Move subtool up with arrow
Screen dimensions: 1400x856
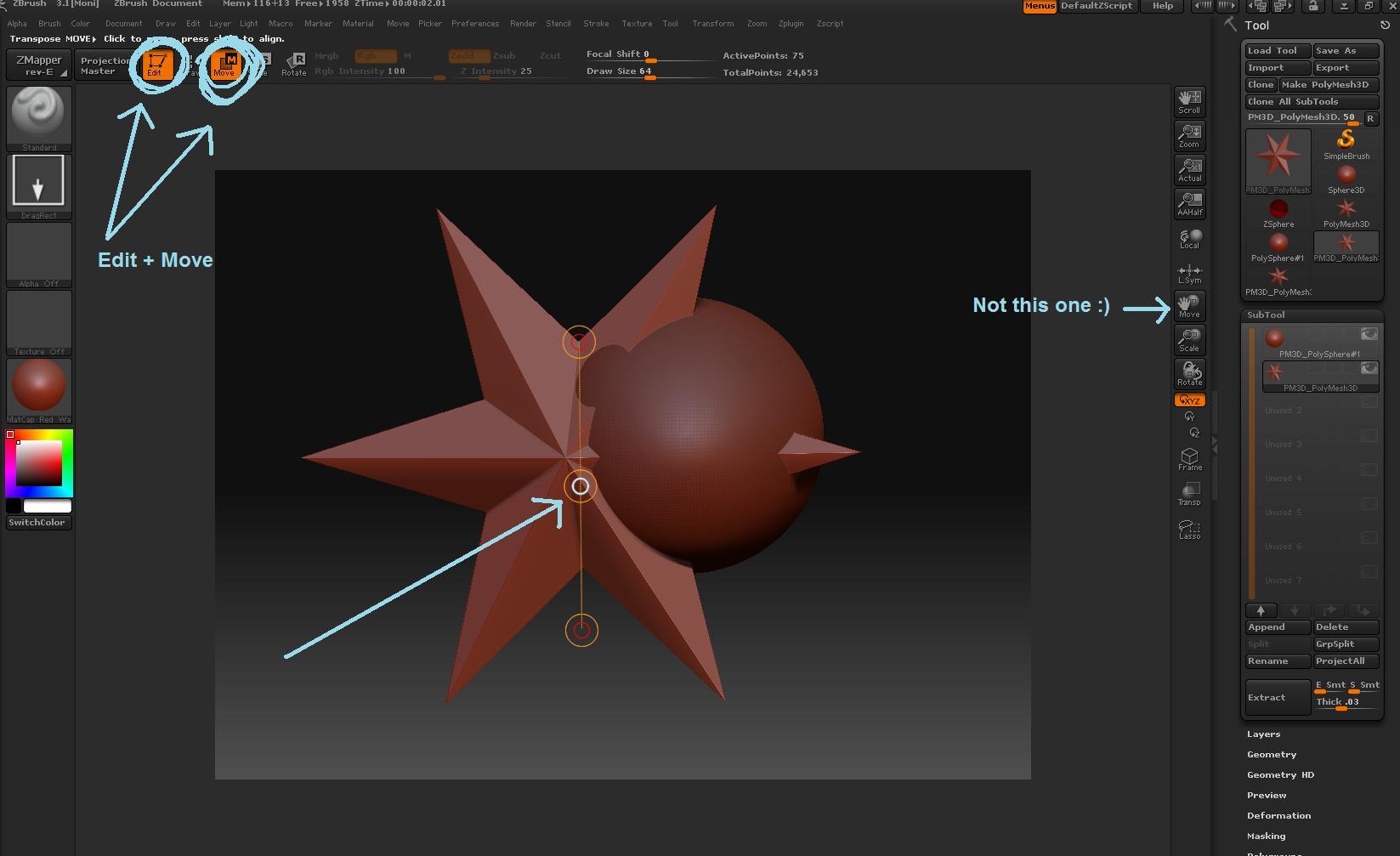(x=1261, y=610)
